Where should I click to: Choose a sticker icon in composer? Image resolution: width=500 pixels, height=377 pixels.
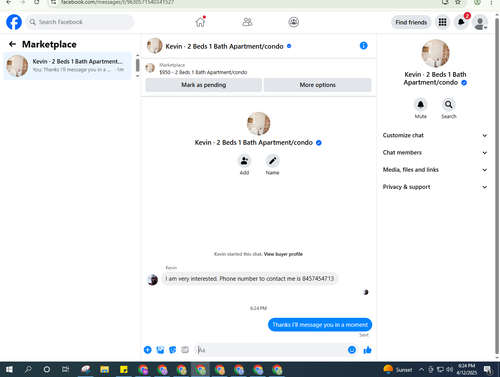[172, 350]
